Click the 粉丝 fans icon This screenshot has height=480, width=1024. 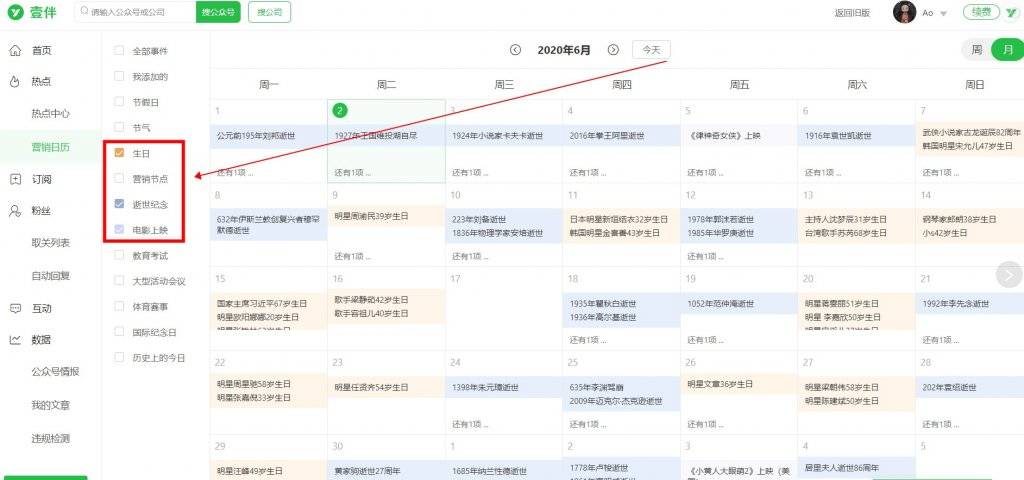[15, 211]
